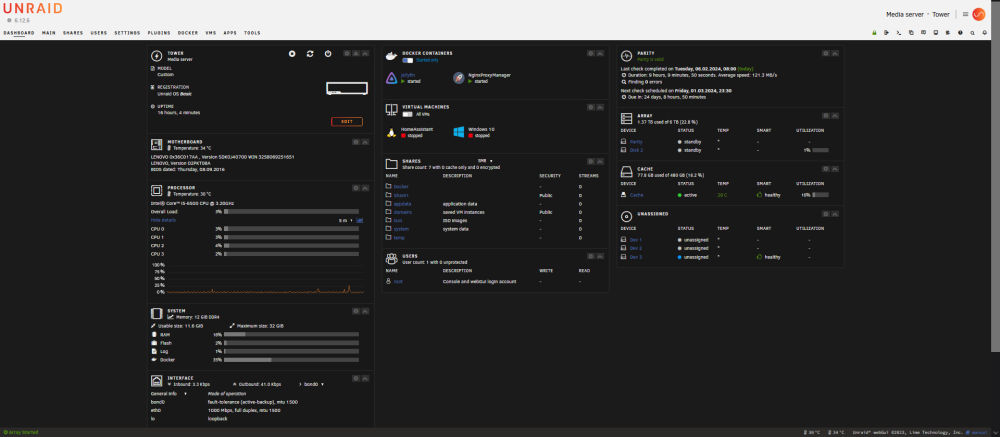The width and height of the screenshot is (1000, 437).
Task: Click the page vertical scrollbar
Action: click(996, 175)
